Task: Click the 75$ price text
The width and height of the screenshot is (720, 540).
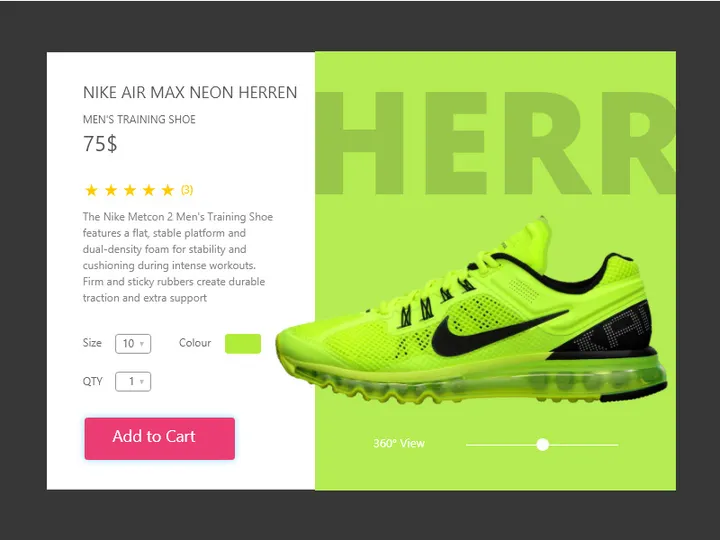Action: click(100, 144)
